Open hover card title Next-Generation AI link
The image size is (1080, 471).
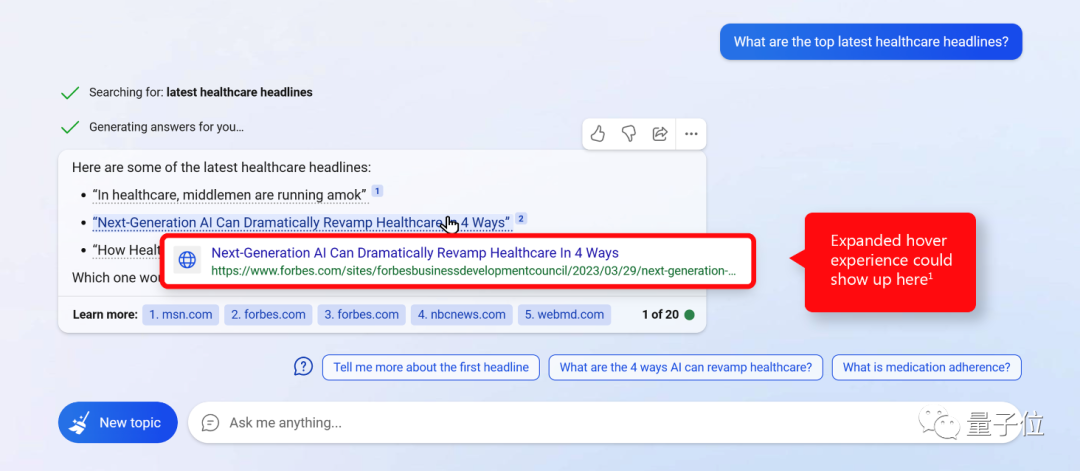(415, 253)
